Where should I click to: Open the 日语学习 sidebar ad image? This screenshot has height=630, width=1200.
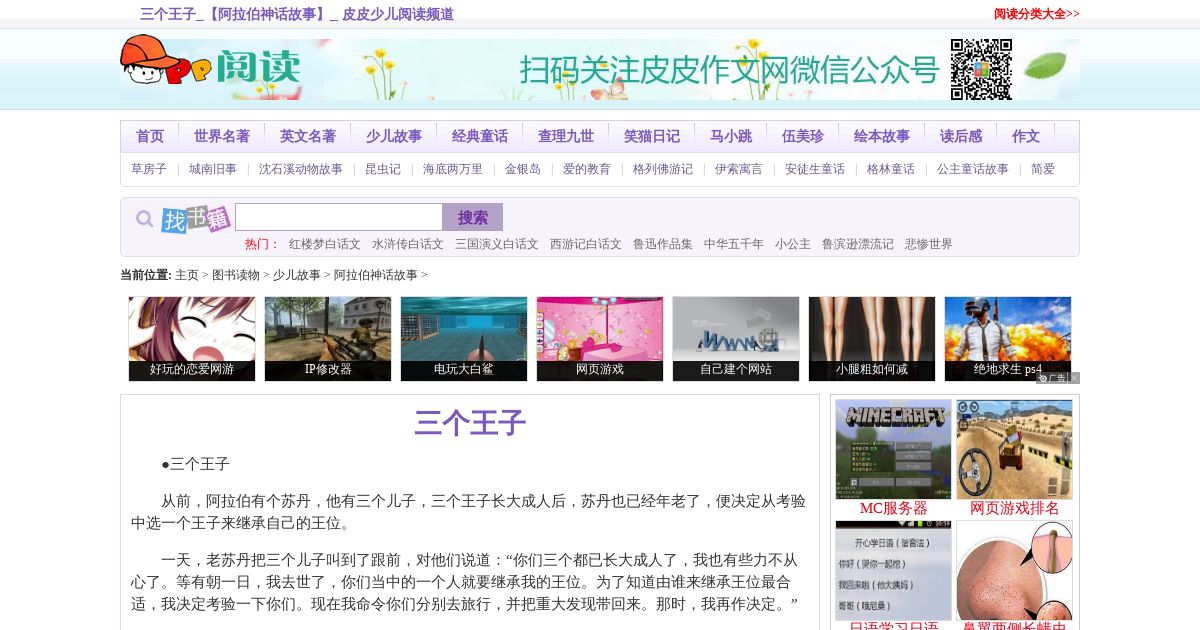pos(894,570)
